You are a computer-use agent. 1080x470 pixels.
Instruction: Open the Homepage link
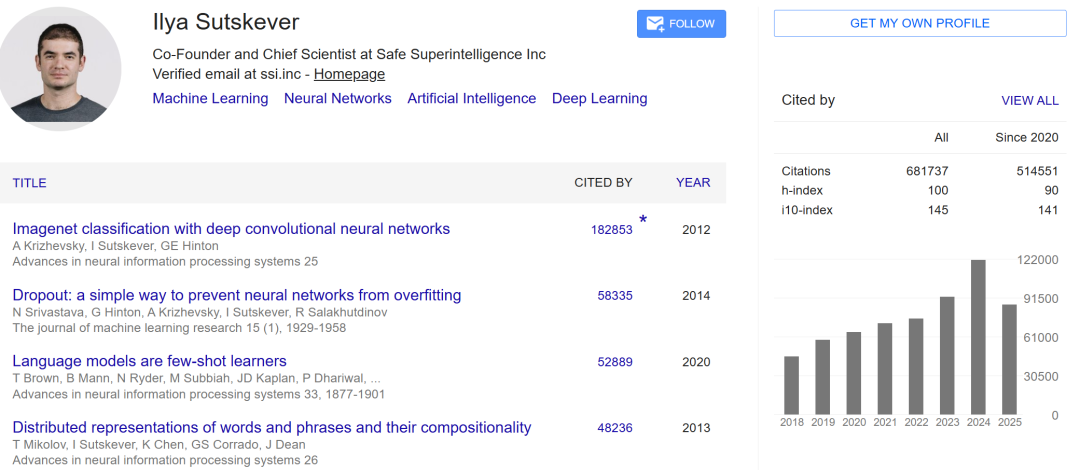(349, 74)
